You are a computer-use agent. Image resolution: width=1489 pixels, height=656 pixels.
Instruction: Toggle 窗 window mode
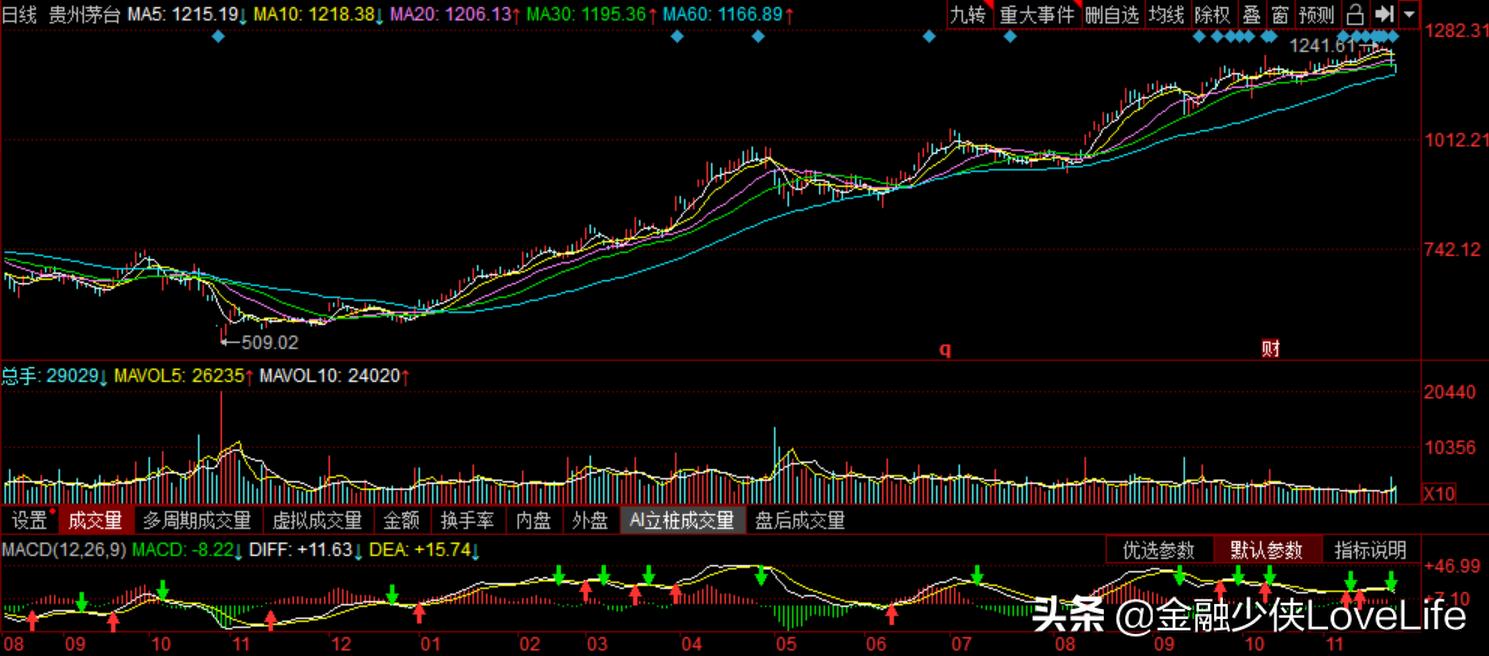coord(1280,15)
